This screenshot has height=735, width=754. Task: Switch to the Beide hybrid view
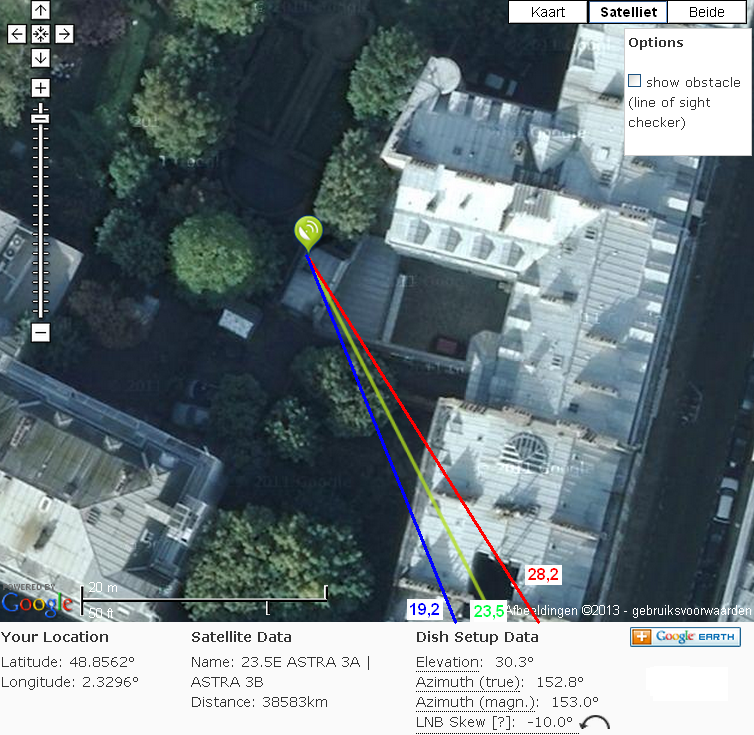pyautogui.click(x=706, y=12)
